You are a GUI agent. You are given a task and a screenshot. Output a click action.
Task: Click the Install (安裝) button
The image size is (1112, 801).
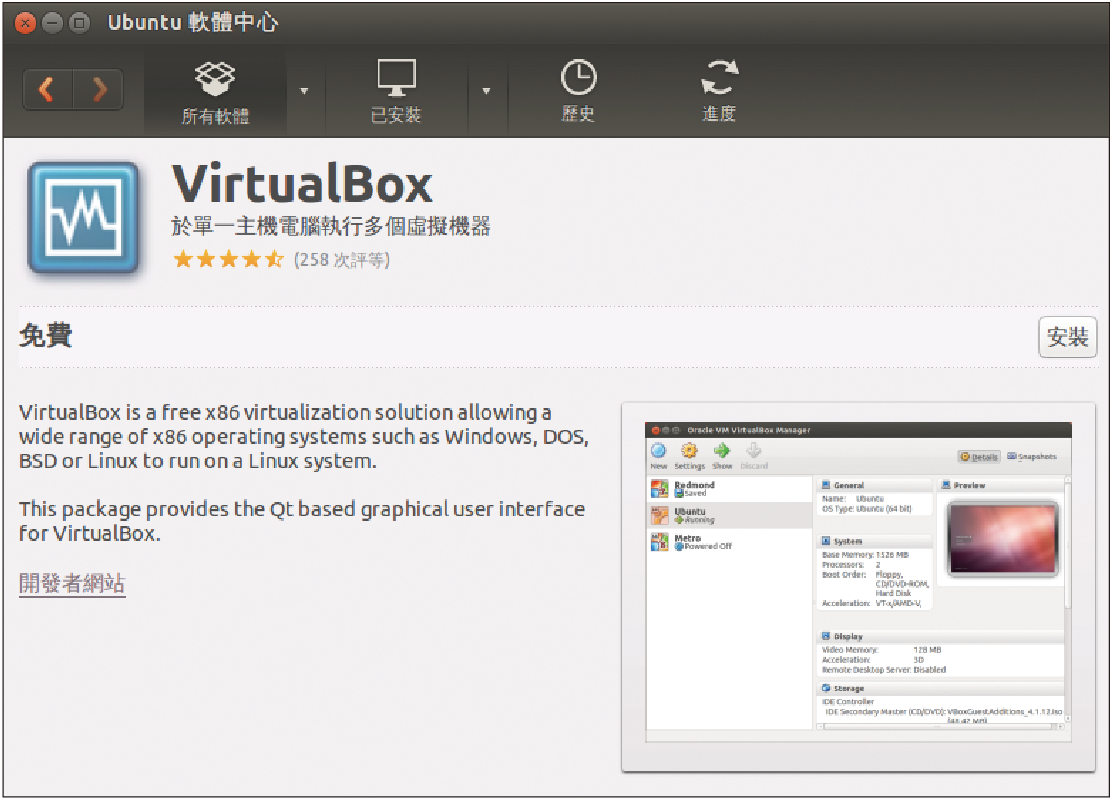1067,337
